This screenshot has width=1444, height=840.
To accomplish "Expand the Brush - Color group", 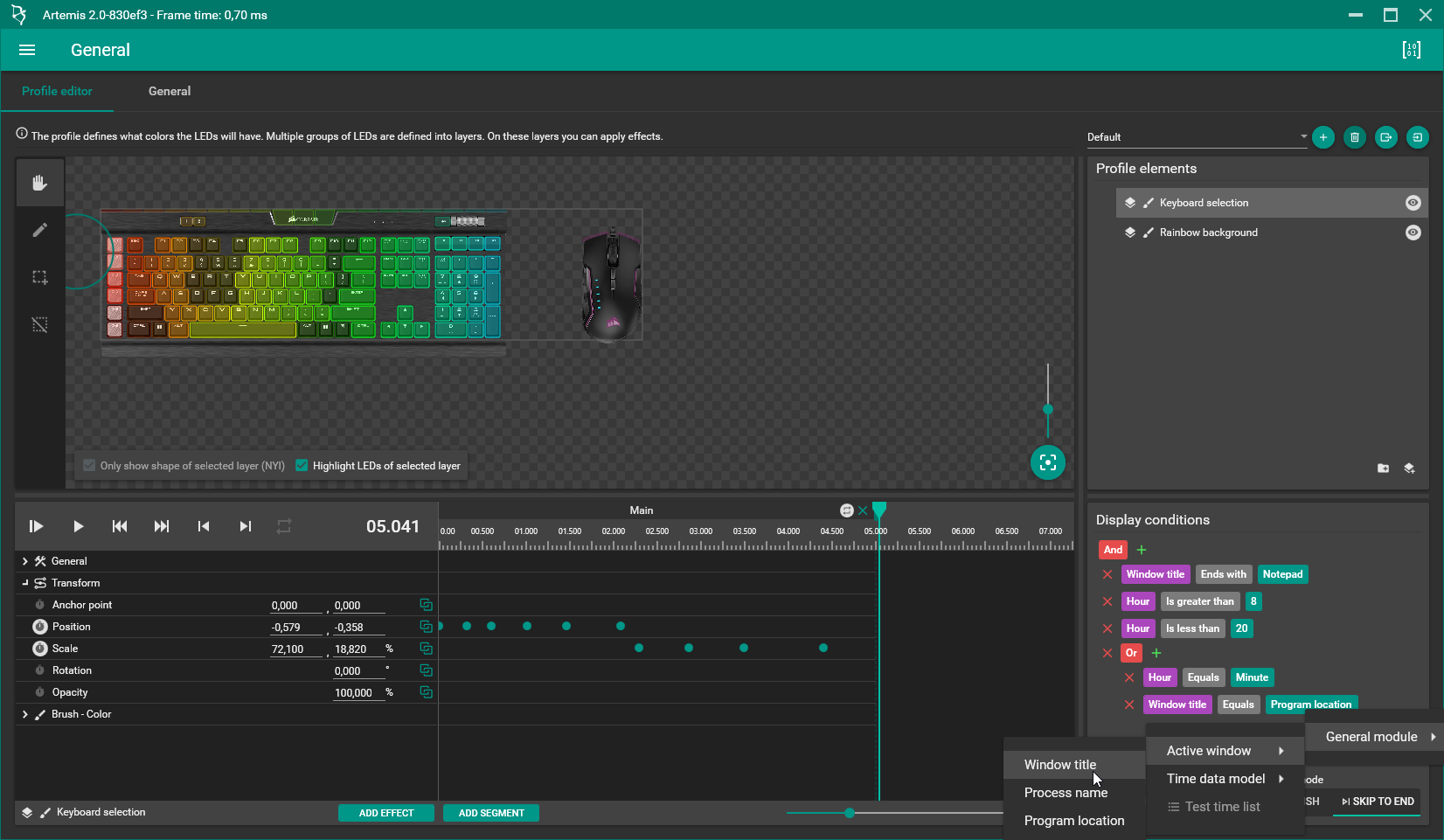I will click(x=24, y=714).
